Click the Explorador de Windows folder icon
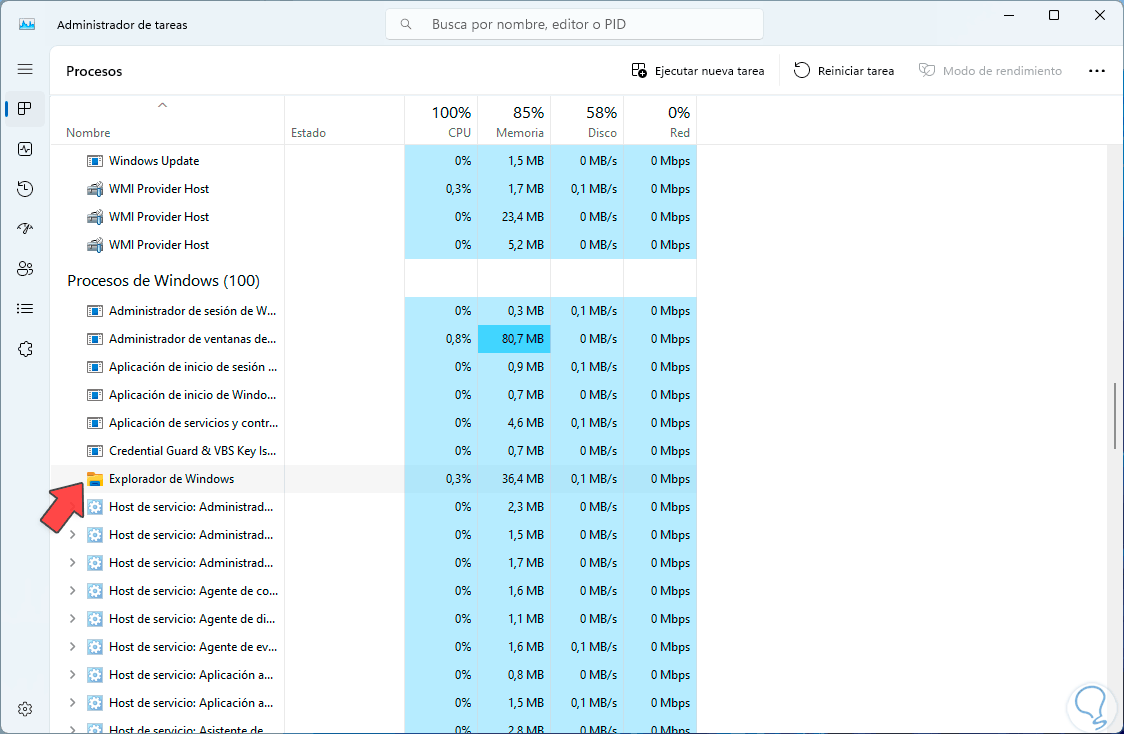1124x734 pixels. 95,479
